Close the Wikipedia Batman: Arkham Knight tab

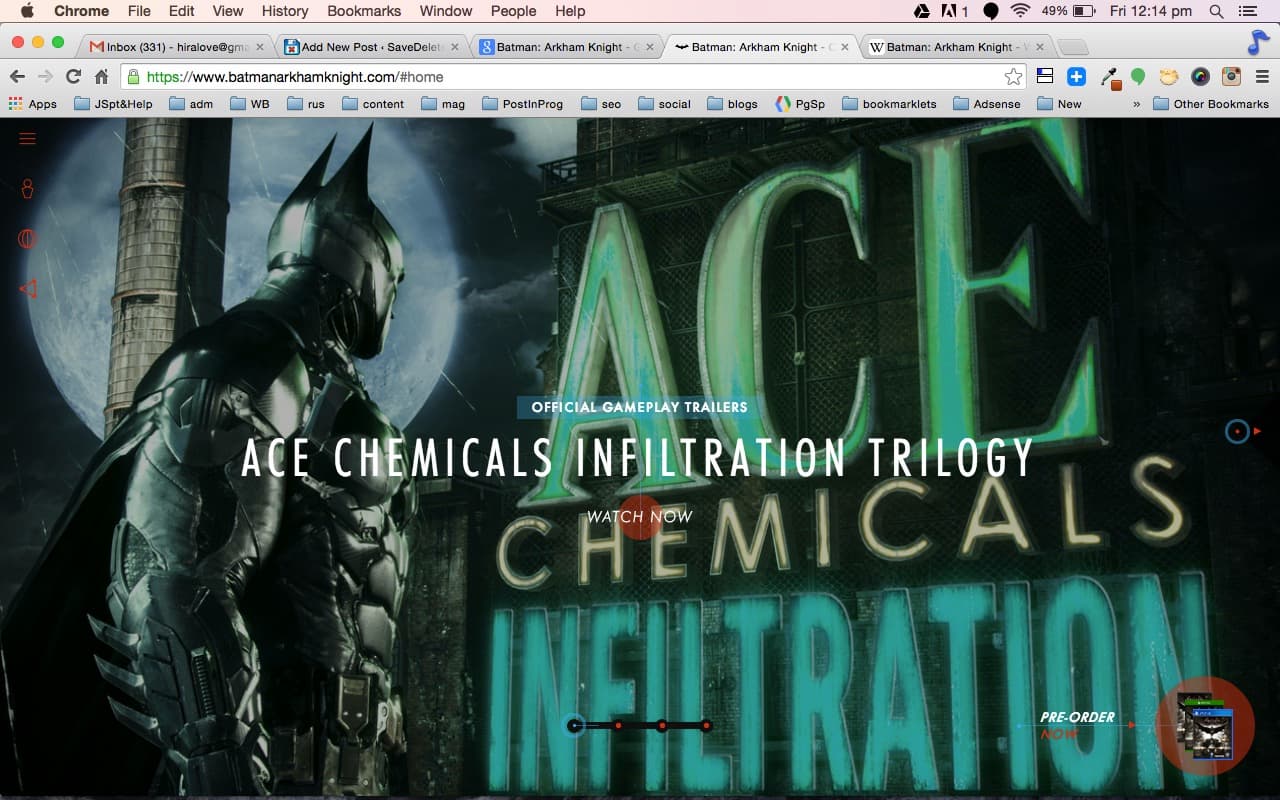click(1040, 47)
